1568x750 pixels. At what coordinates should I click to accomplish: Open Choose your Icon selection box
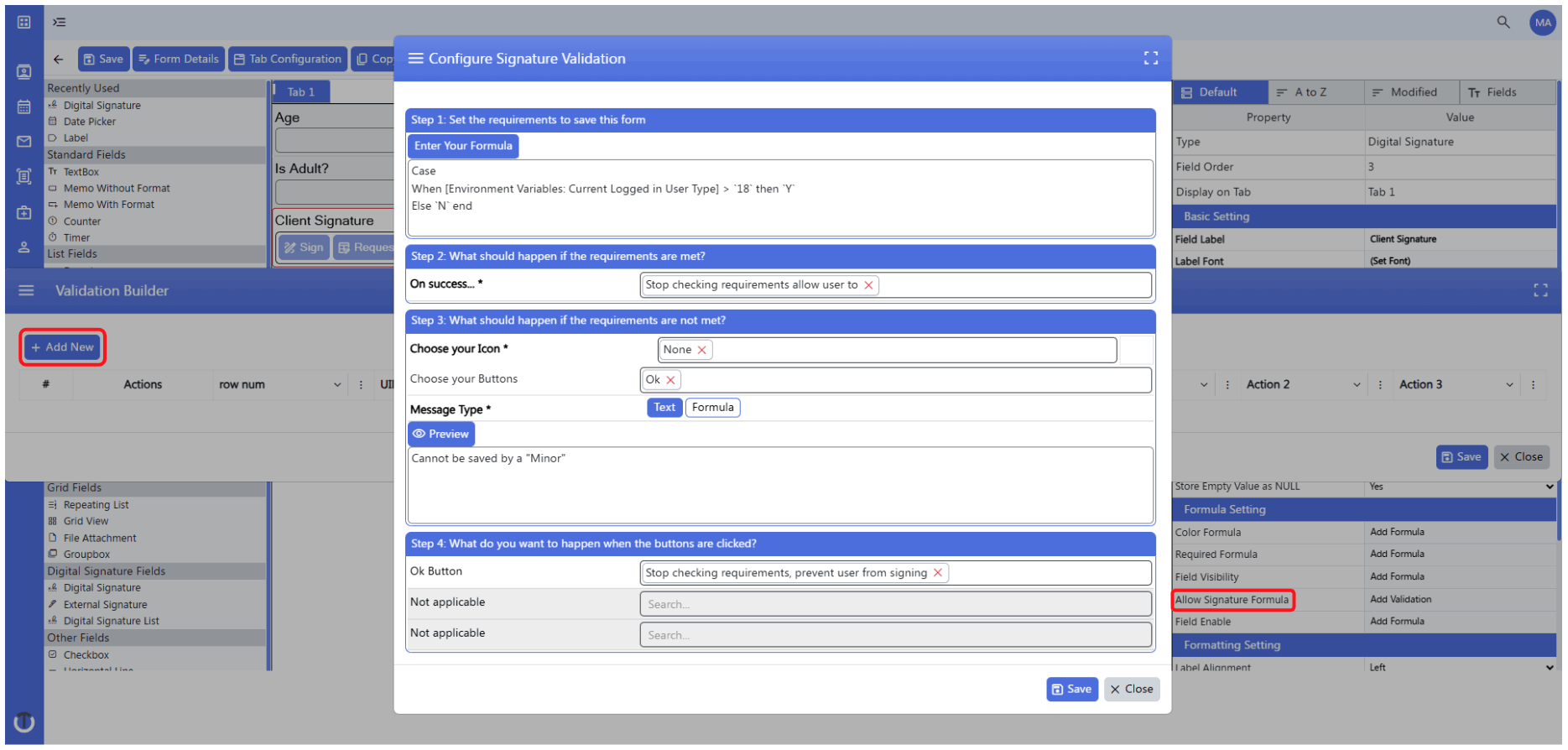pos(887,350)
